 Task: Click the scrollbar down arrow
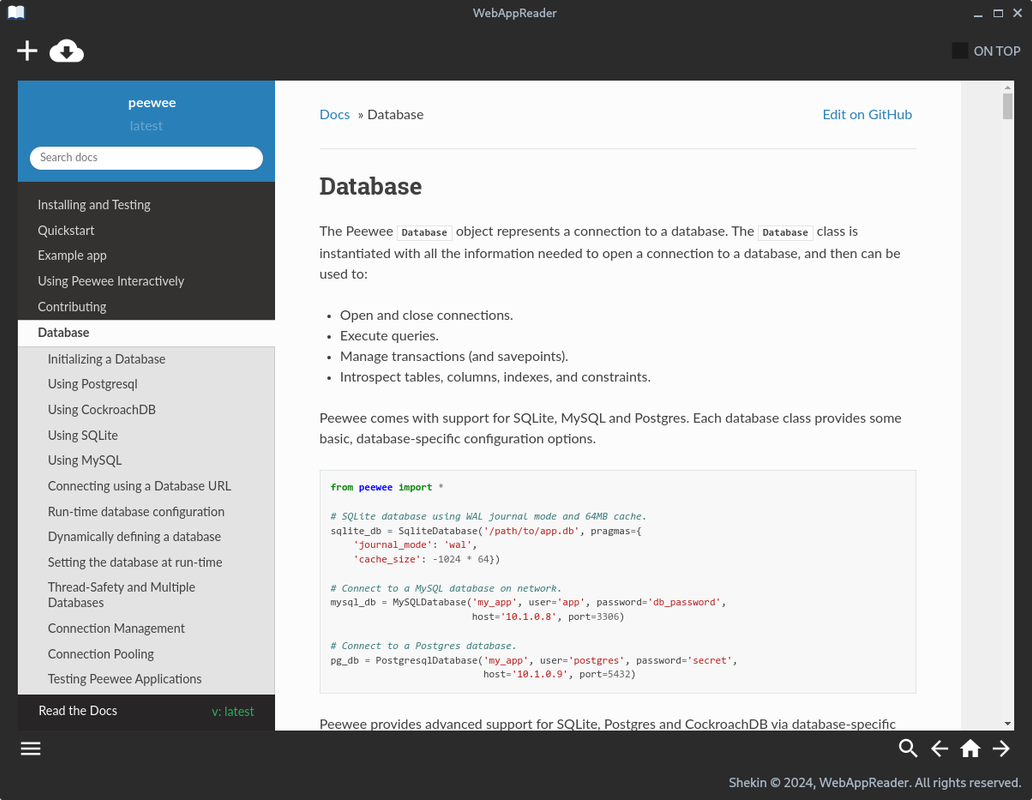[x=1008, y=724]
